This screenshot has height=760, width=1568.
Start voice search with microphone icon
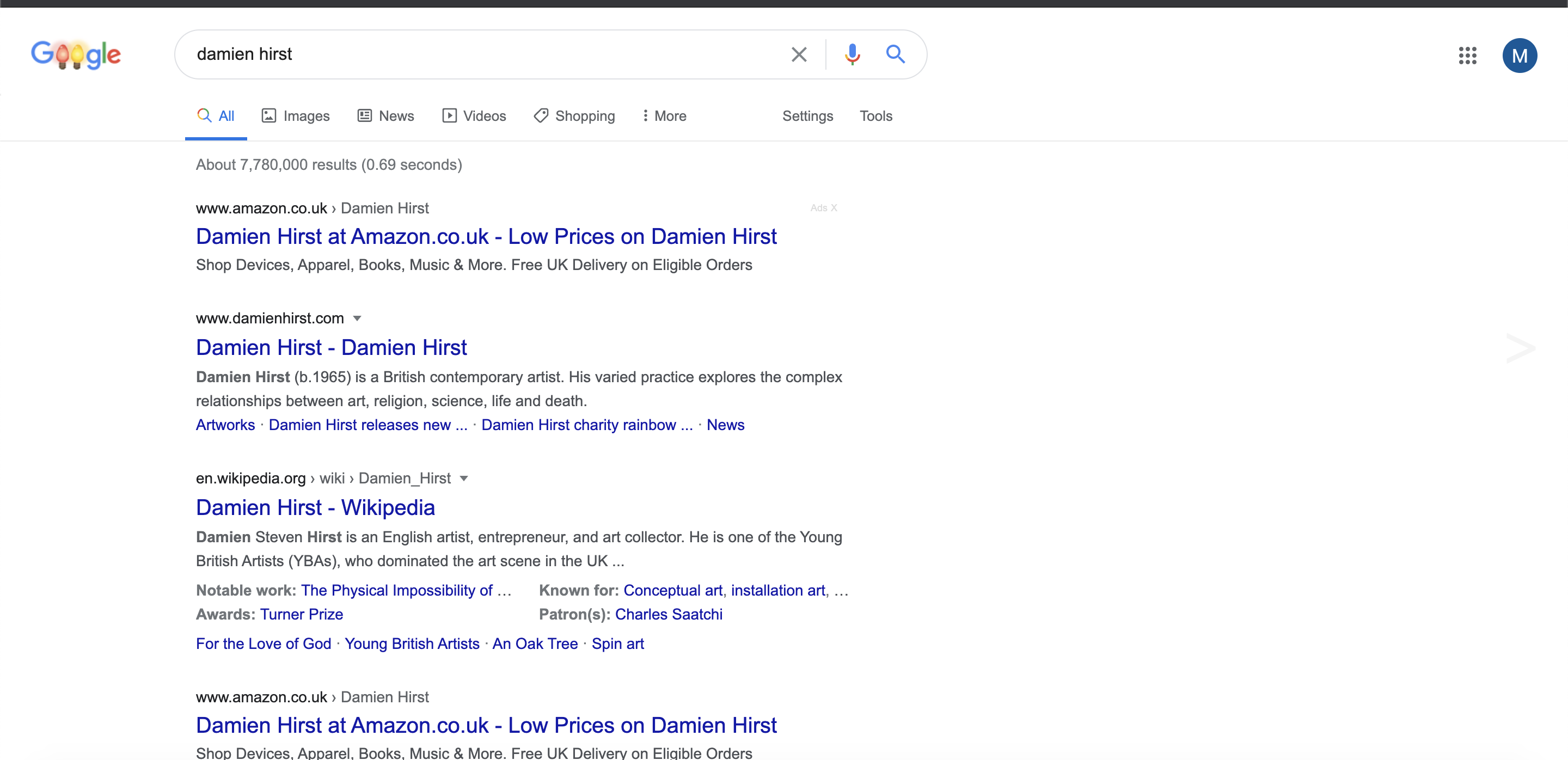(852, 55)
